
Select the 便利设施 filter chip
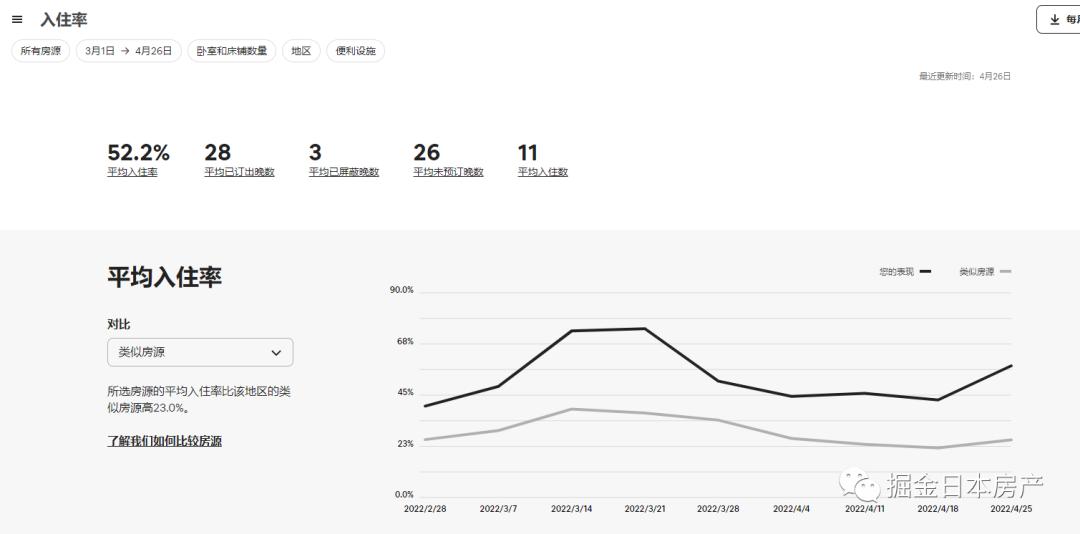355,51
